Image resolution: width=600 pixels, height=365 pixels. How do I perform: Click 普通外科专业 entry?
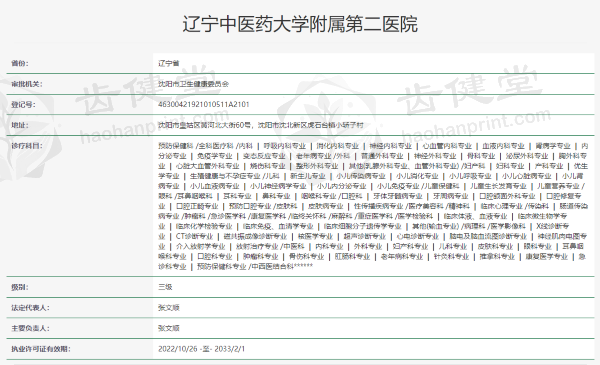pyautogui.click(x=382, y=156)
